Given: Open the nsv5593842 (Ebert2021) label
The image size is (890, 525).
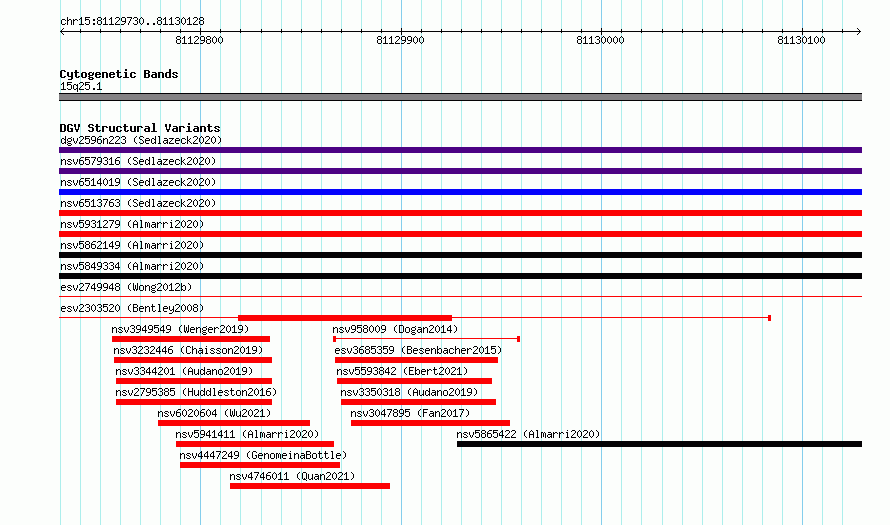Looking at the screenshot, I should click(402, 371).
